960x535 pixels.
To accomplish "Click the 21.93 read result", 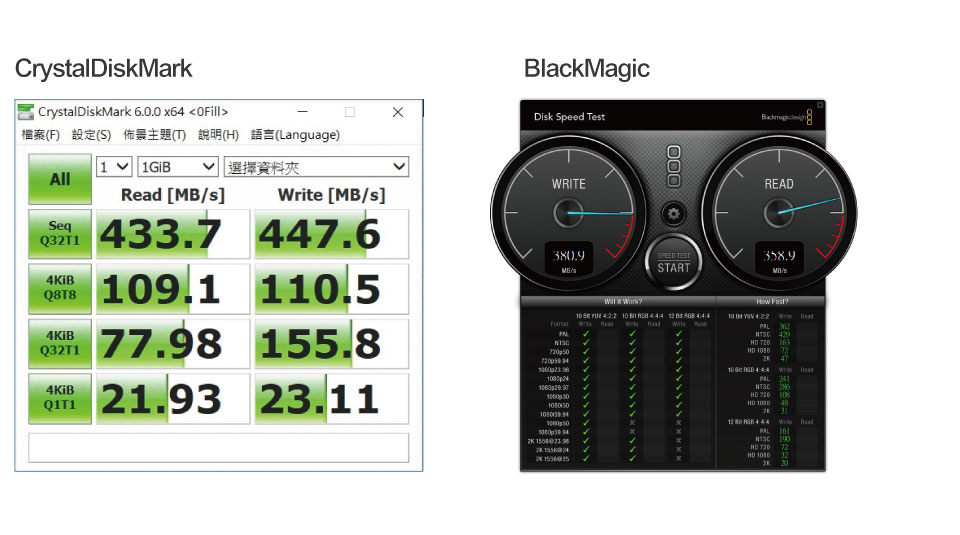I will [173, 398].
